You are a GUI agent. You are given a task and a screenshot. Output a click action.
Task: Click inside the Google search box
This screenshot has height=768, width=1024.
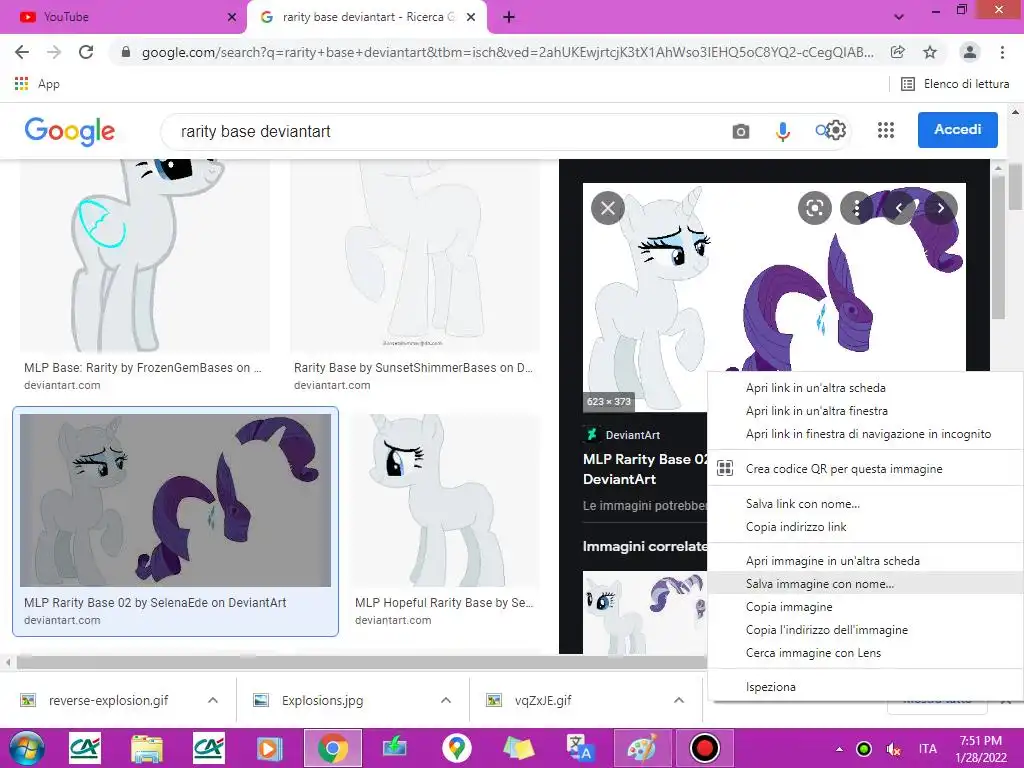click(444, 131)
